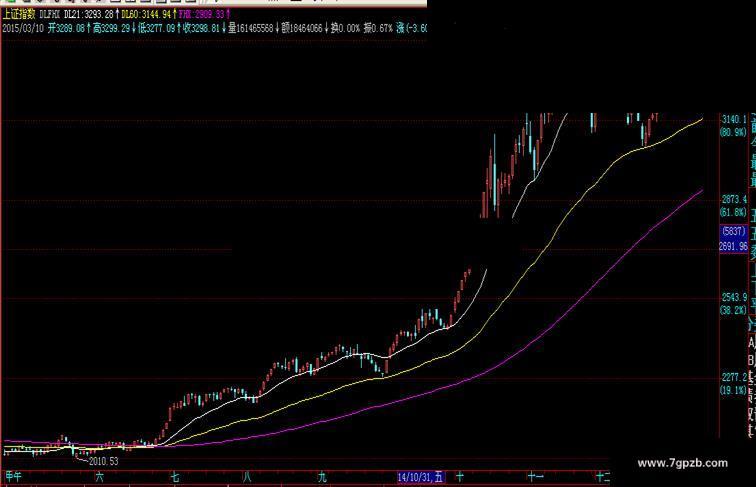Click the 2010.53 lowest price label
The image size is (756, 487).
tap(103, 461)
